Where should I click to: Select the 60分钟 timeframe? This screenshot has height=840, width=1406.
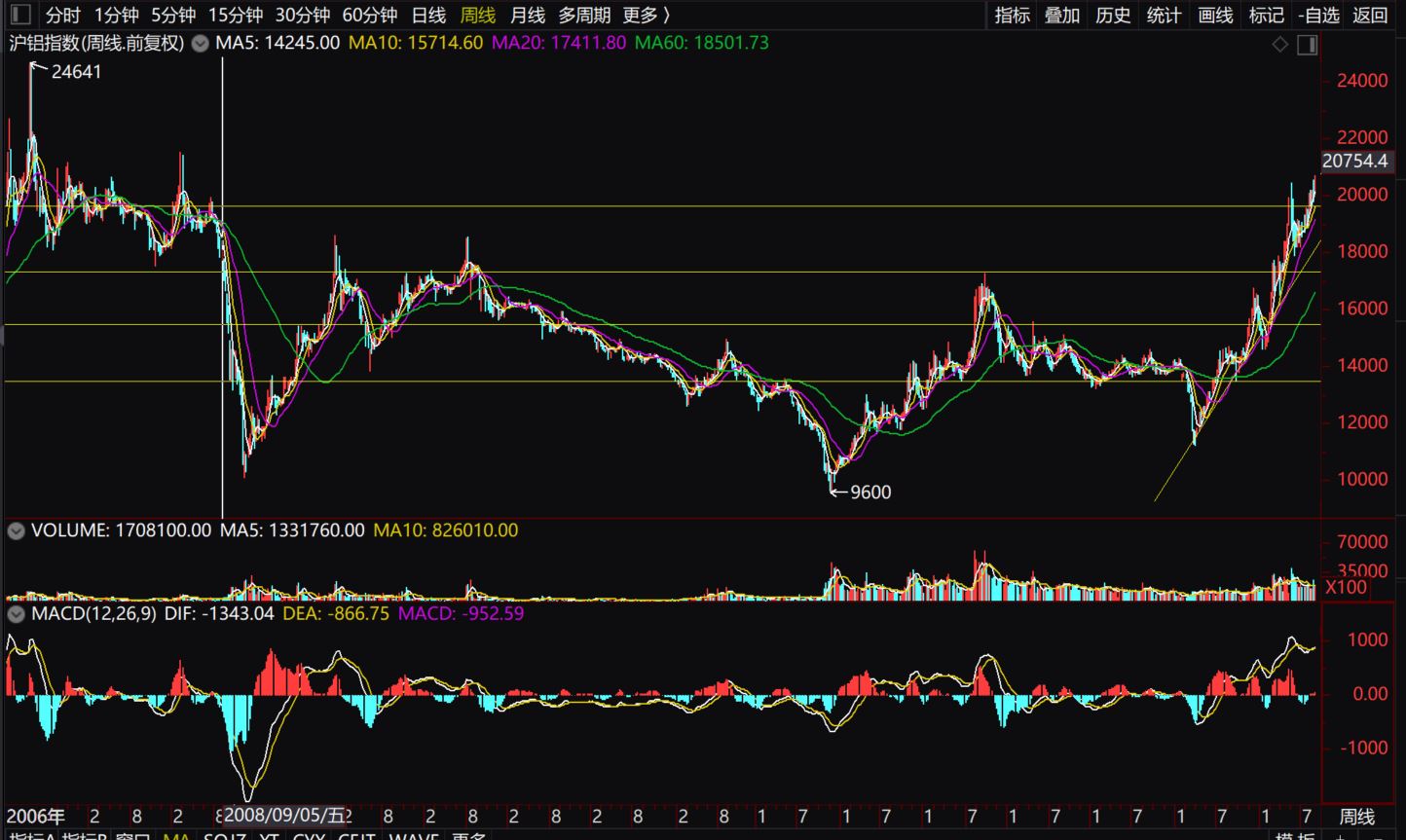tap(369, 15)
